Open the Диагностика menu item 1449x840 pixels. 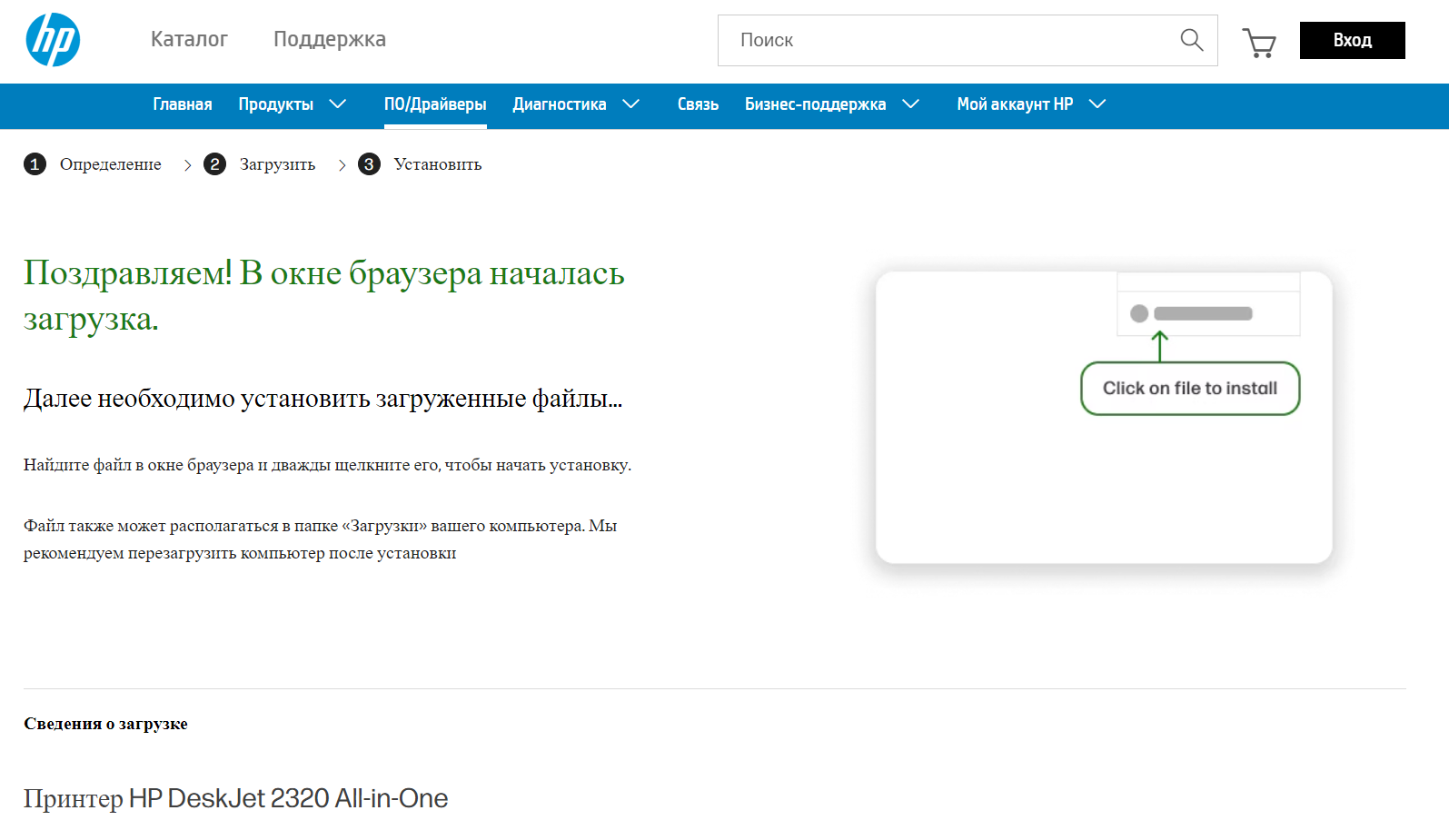coord(560,104)
